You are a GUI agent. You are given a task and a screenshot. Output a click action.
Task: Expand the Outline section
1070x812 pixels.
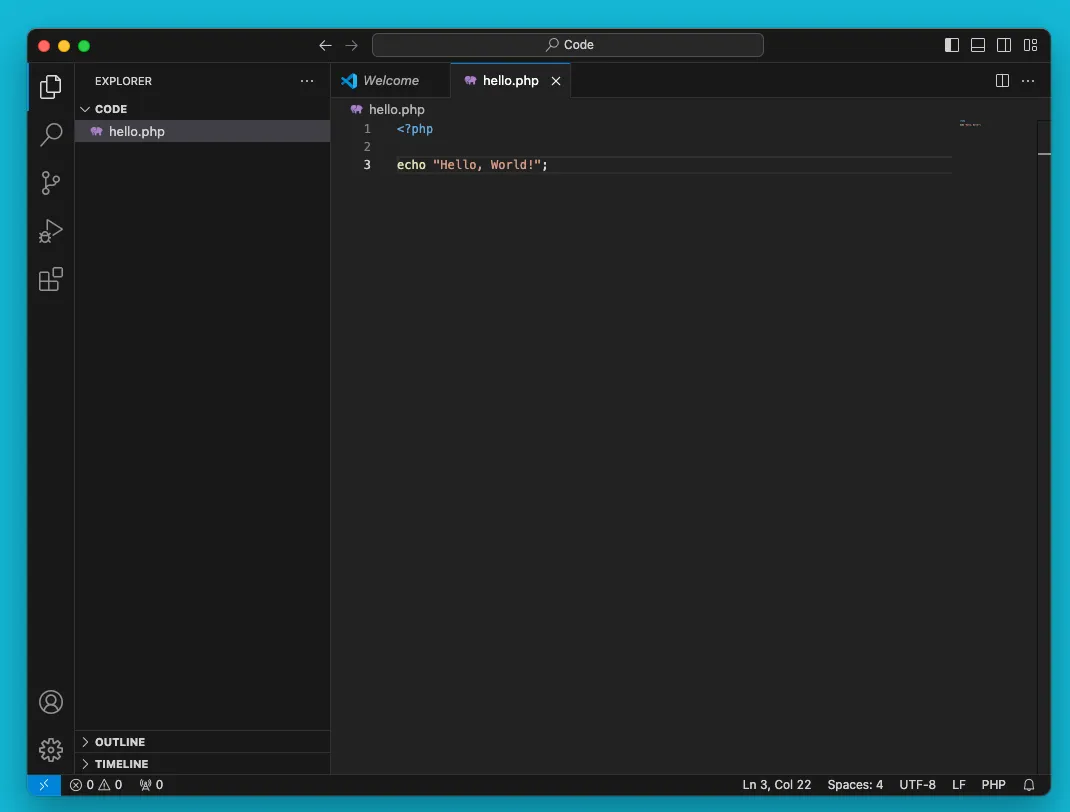click(x=119, y=742)
